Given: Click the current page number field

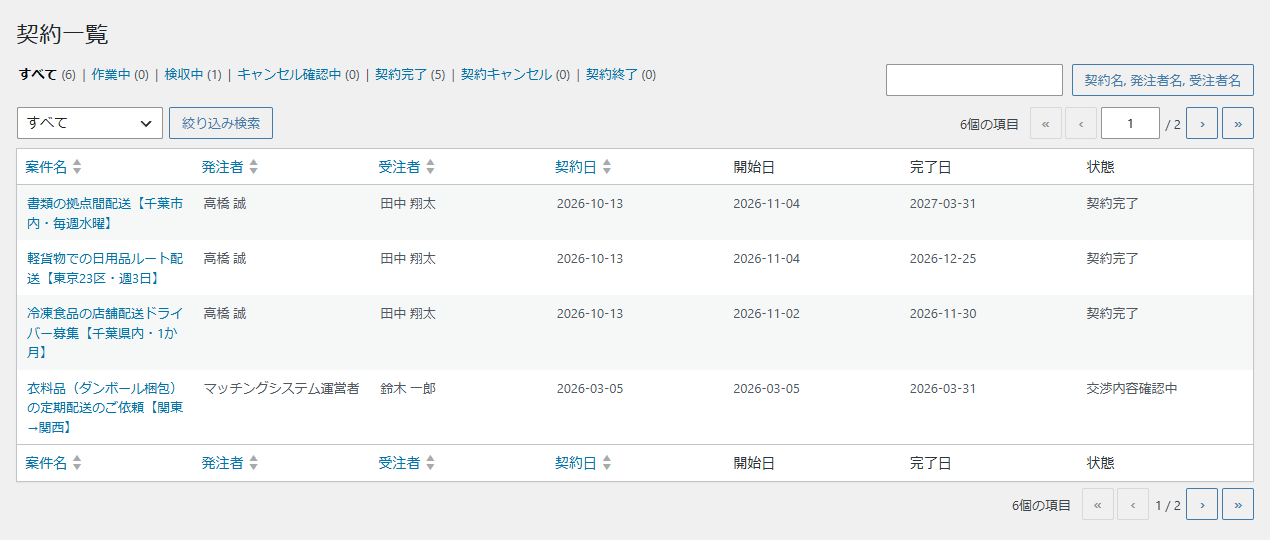Looking at the screenshot, I should [x=1130, y=123].
